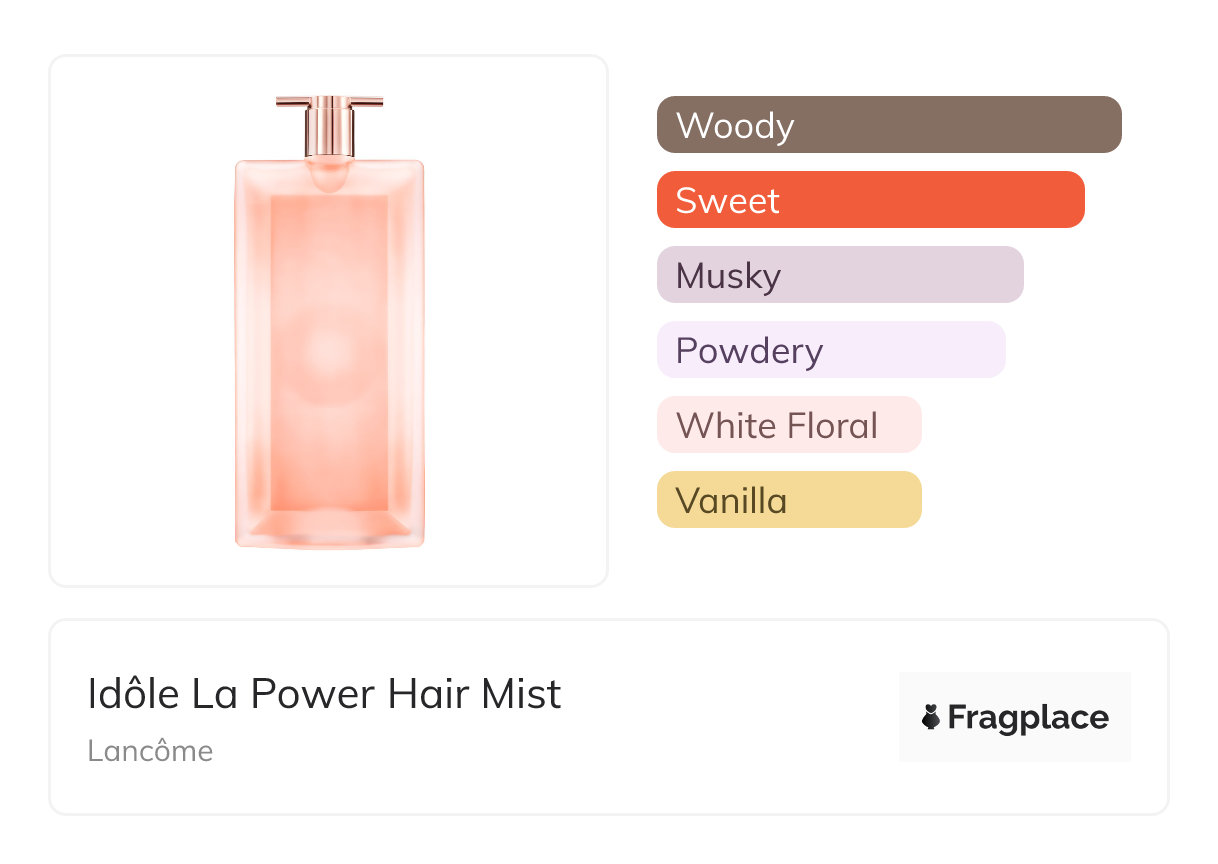Open the Idôle La Power Hair Mist title
Image resolution: width=1218 pixels, height=864 pixels.
[x=324, y=694]
